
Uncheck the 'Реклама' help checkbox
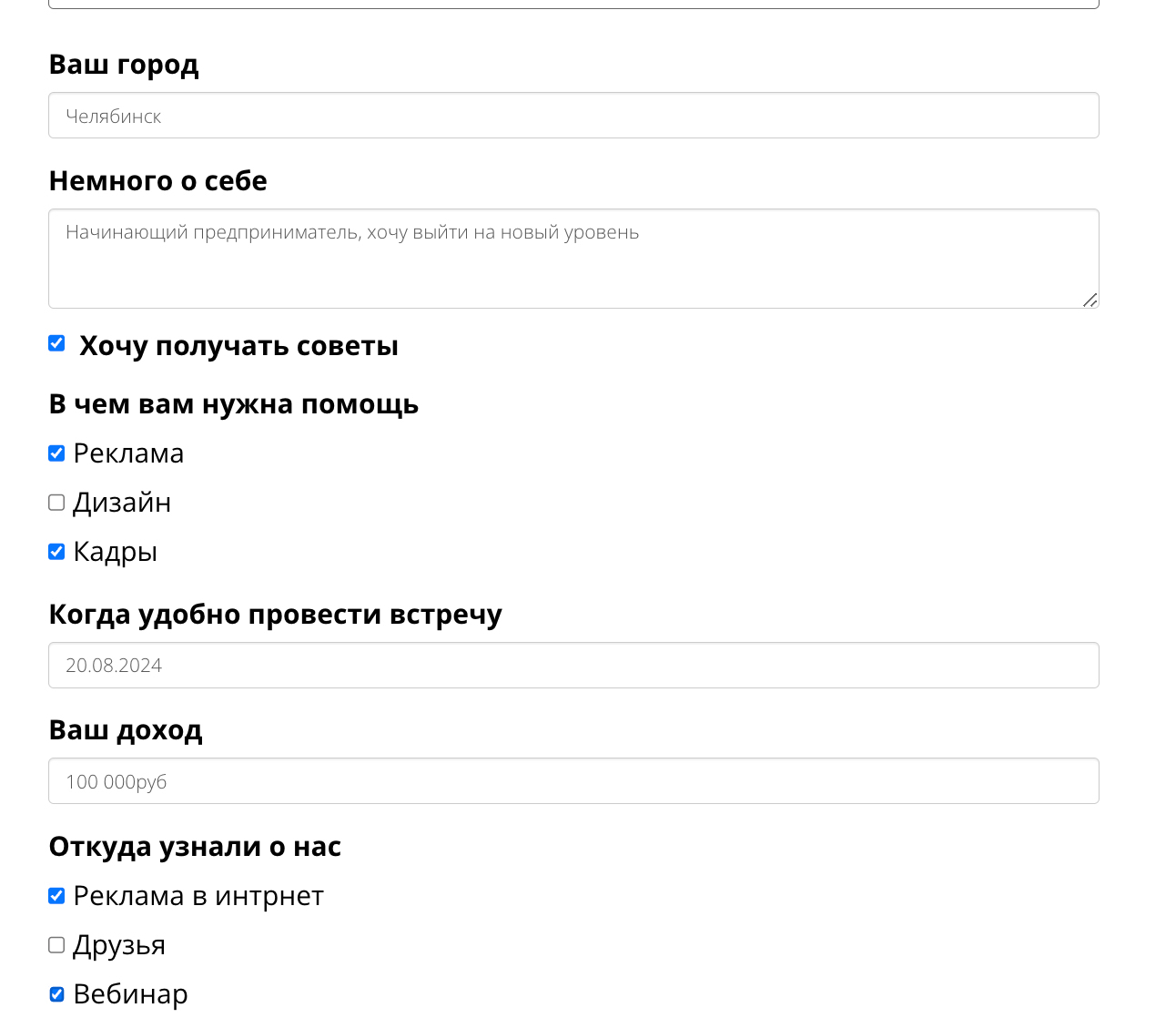coord(56,453)
